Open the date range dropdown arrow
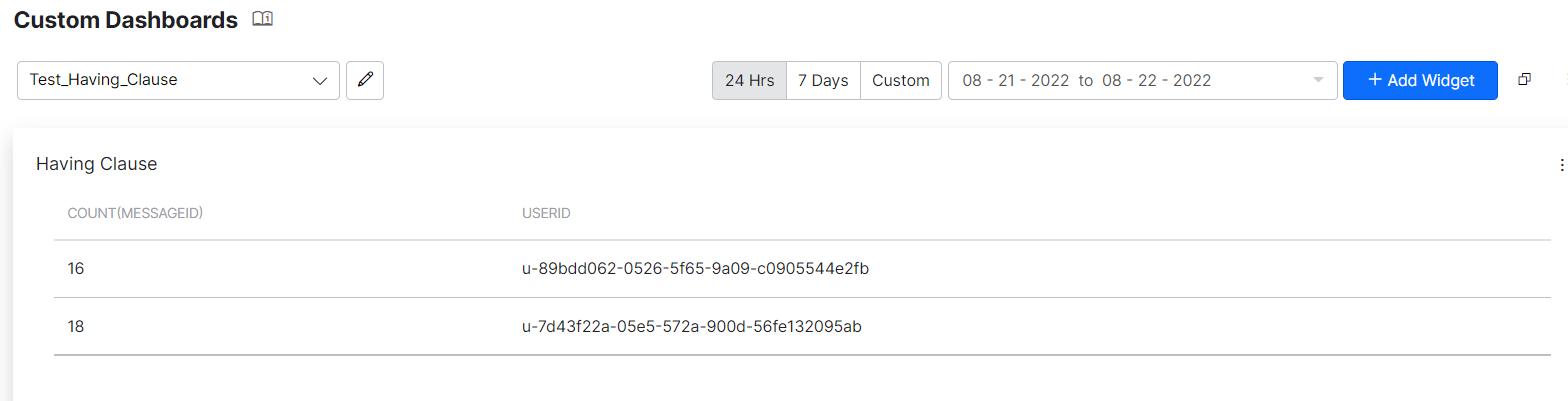Screen dimensions: 1568x401 1318,80
